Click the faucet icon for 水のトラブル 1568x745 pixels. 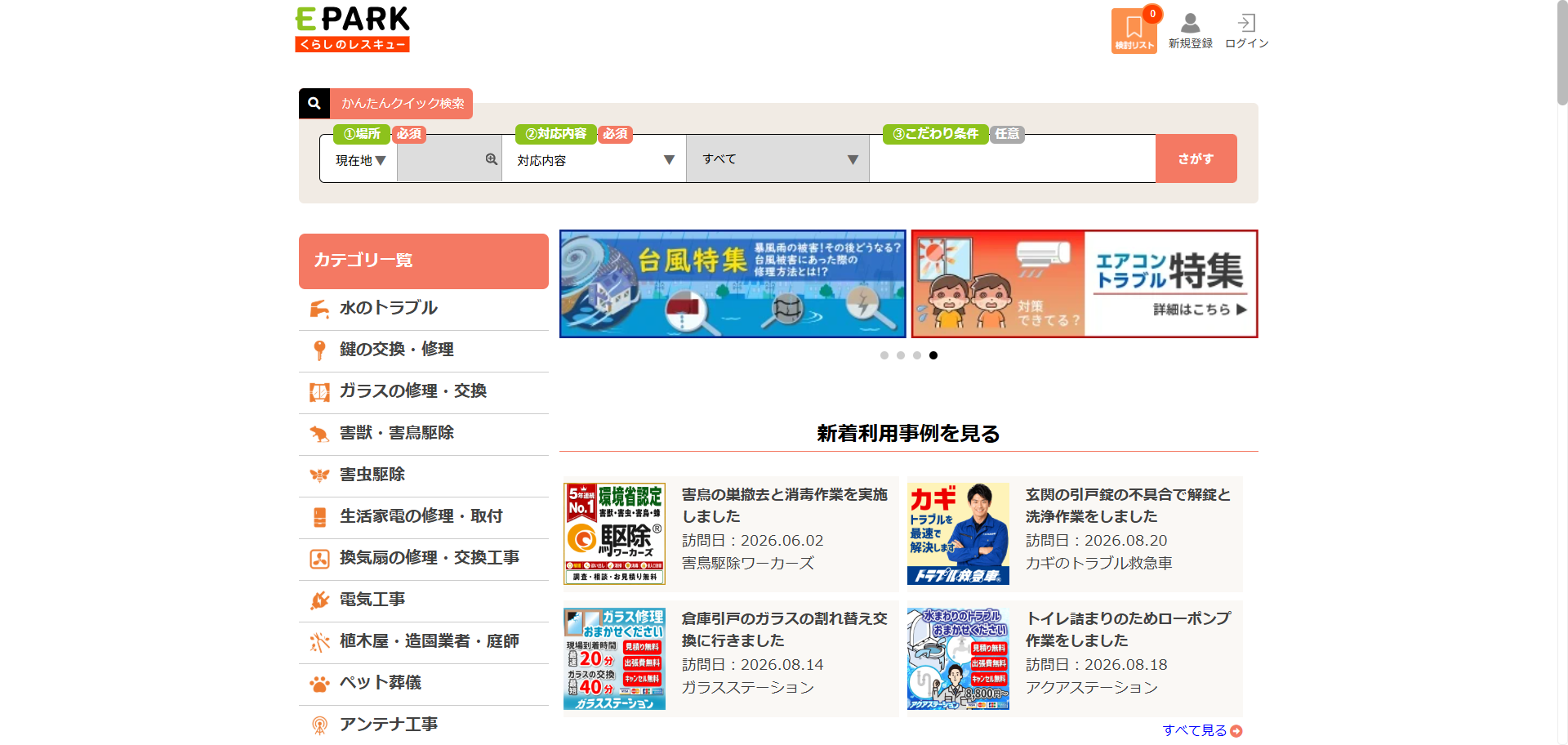(319, 309)
